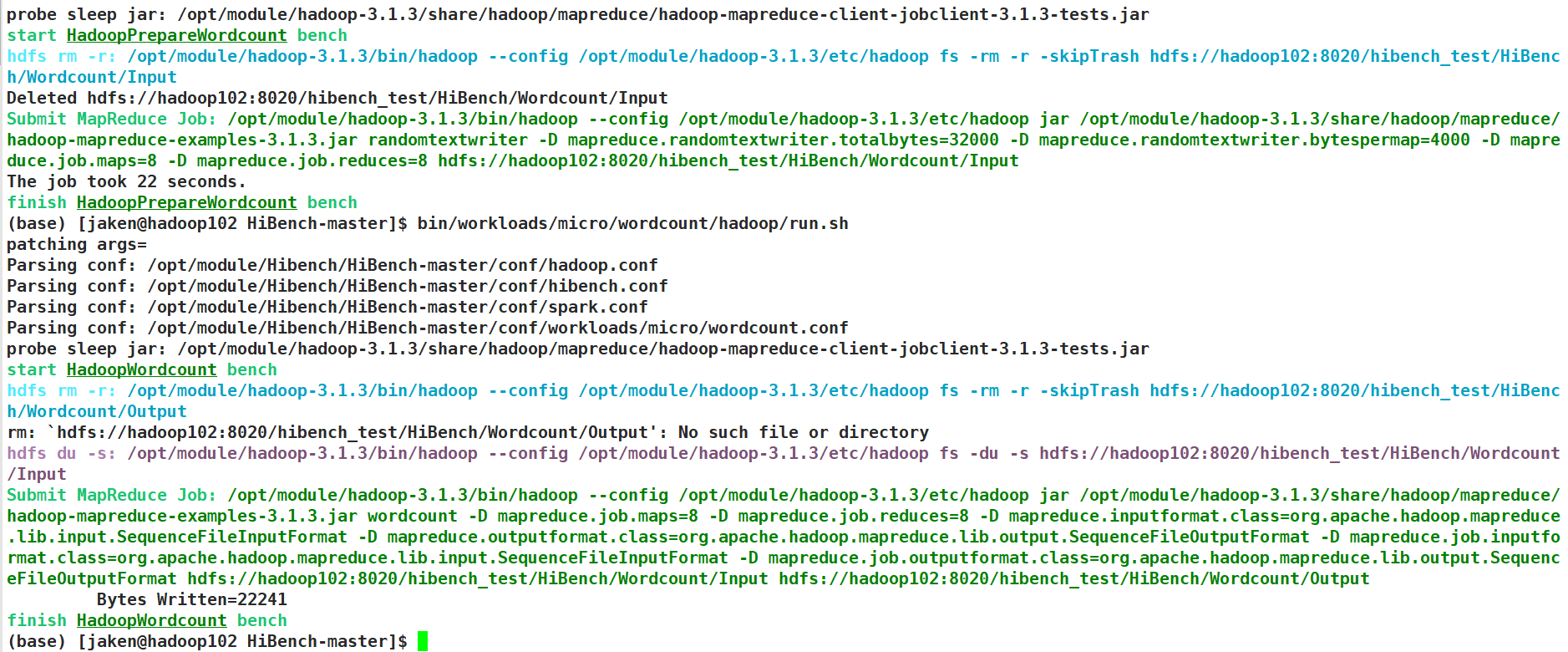1568x652 pixels.
Task: Click the '/Input' wrapped line below hdfs du
Action: click(37, 474)
